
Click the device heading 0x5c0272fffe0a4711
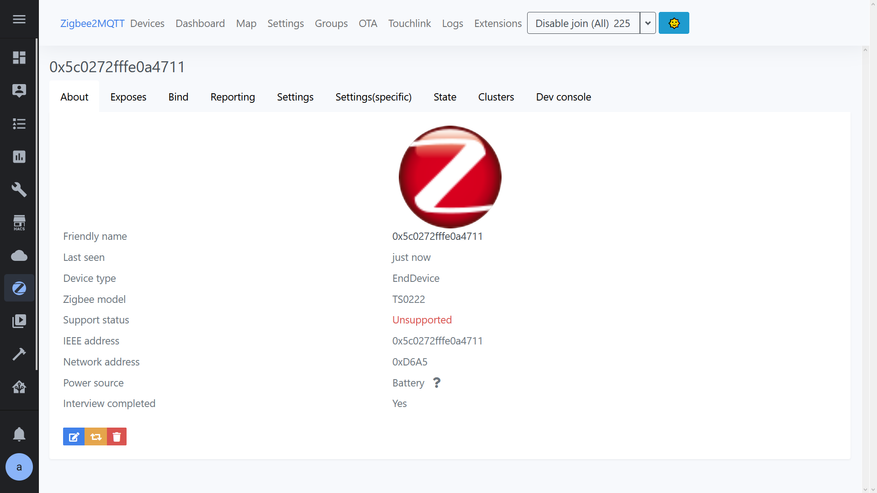(x=117, y=67)
